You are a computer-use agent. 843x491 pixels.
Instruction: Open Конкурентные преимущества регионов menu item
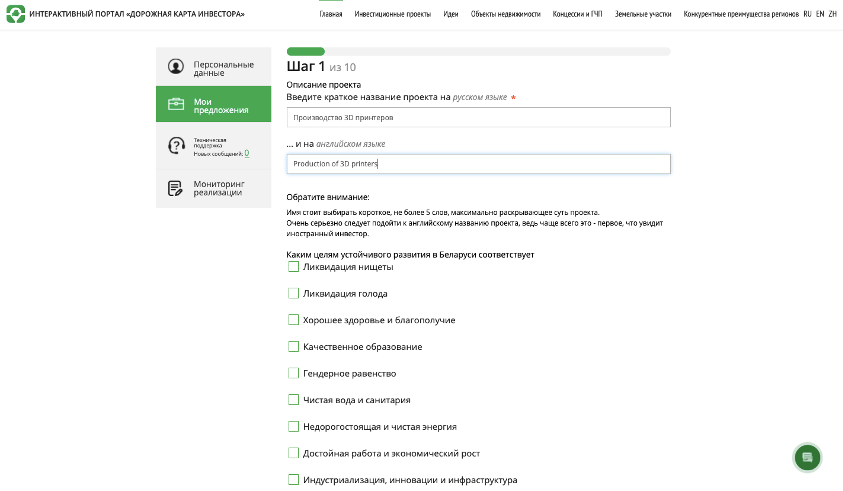point(741,14)
